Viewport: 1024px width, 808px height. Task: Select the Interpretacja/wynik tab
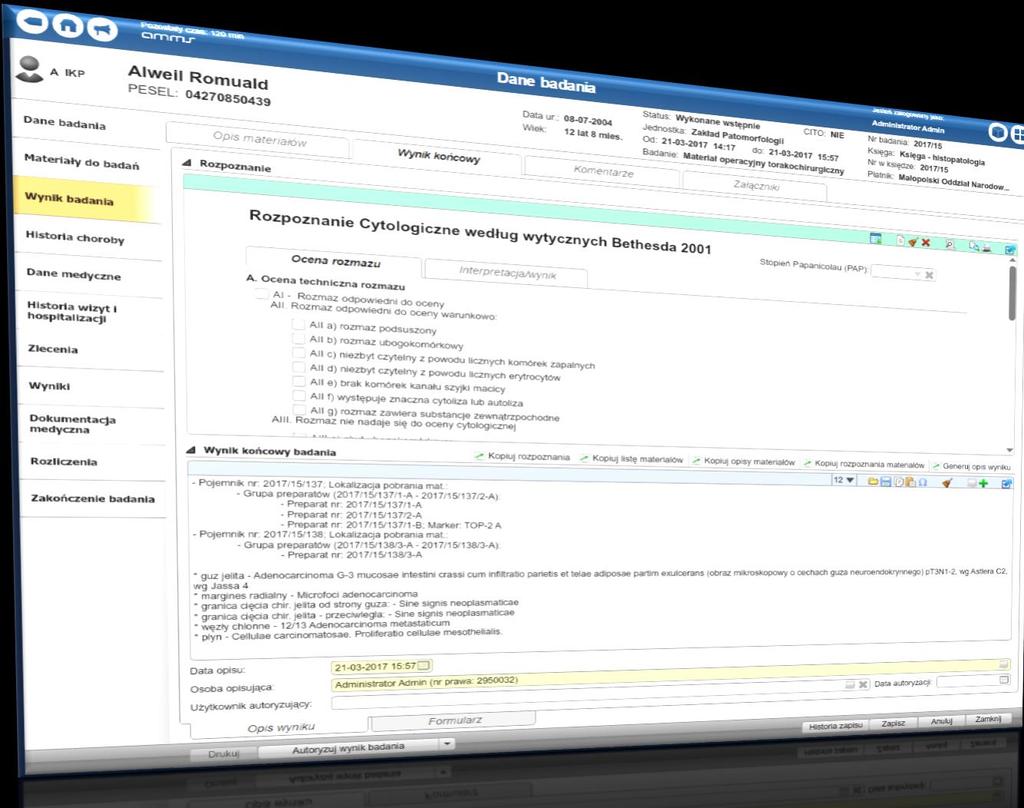tap(507, 272)
